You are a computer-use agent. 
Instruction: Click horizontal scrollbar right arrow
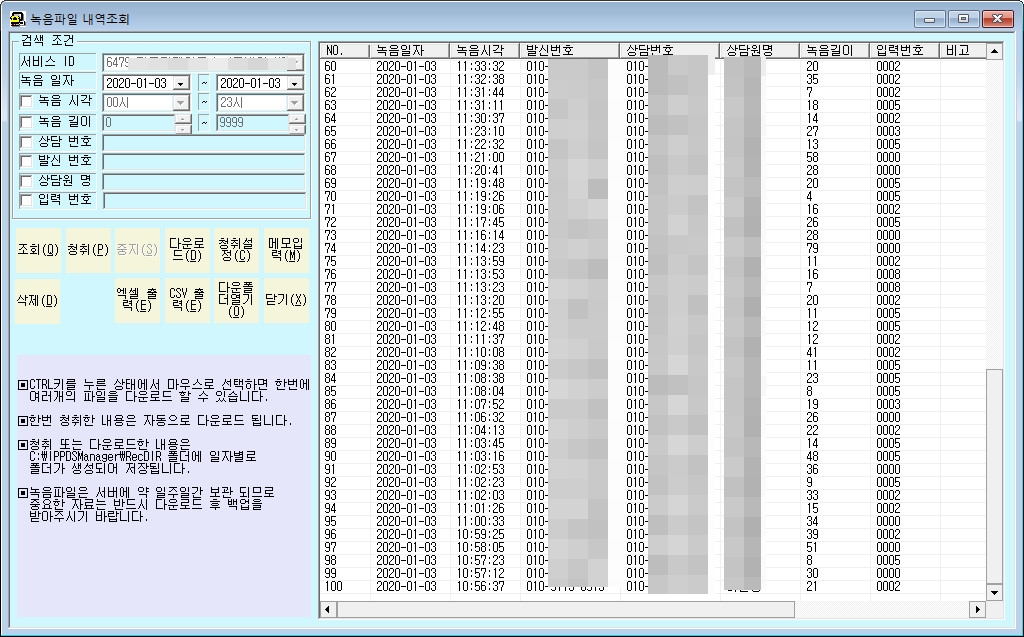977,610
